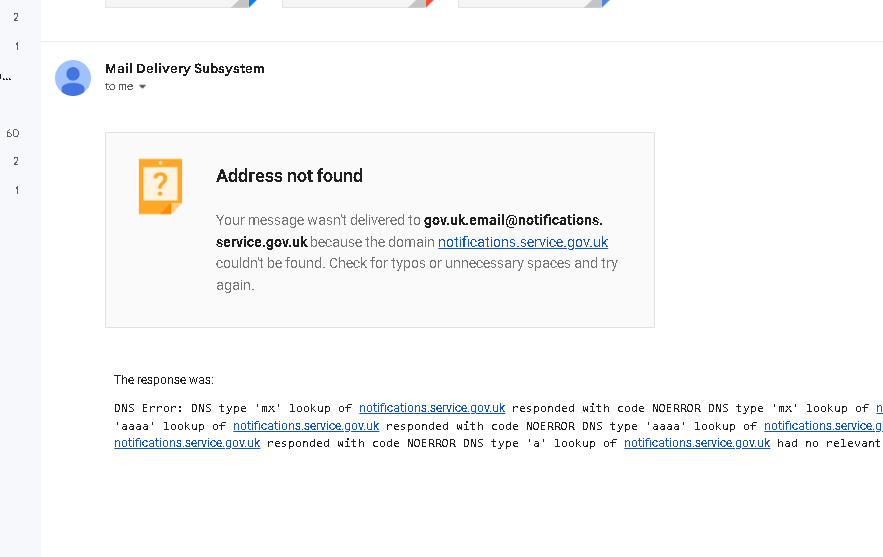Open the link starting the third DNS line
883x557 pixels.
coord(187,443)
